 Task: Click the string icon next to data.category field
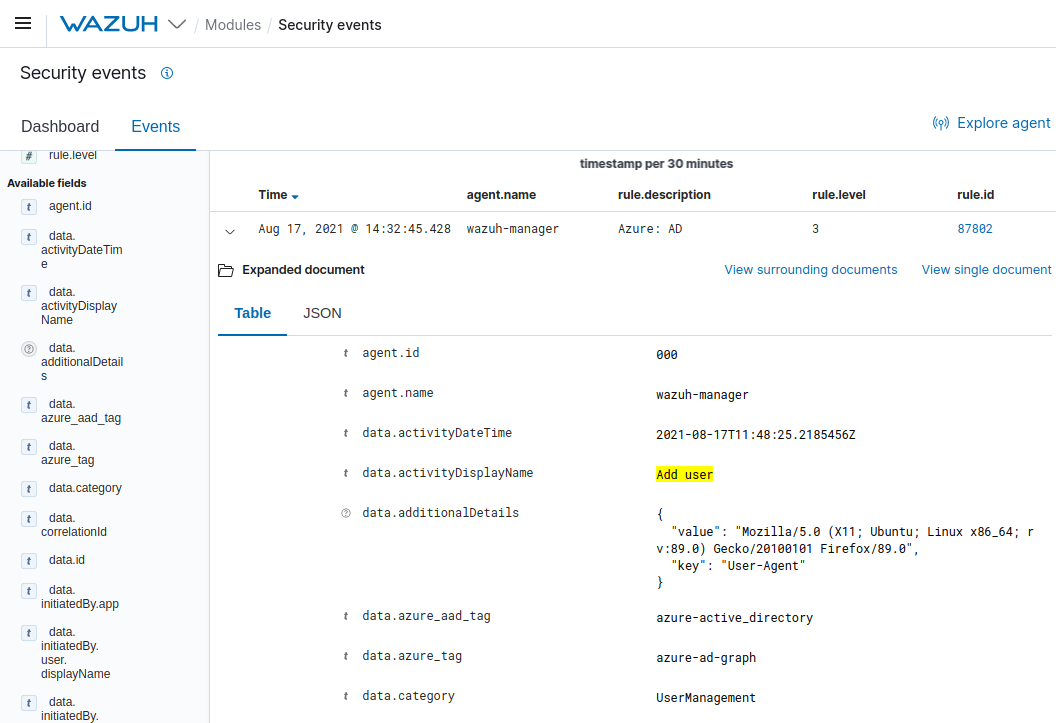28,488
